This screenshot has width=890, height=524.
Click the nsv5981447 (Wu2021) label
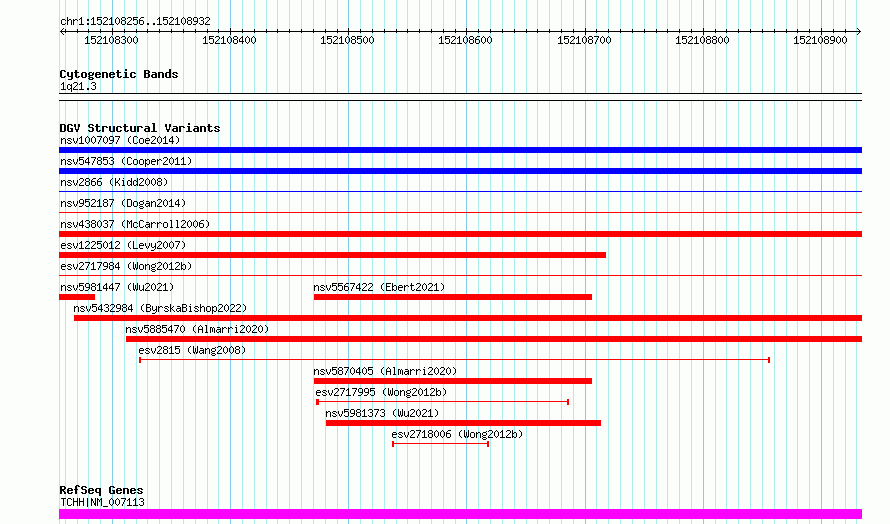(117, 287)
